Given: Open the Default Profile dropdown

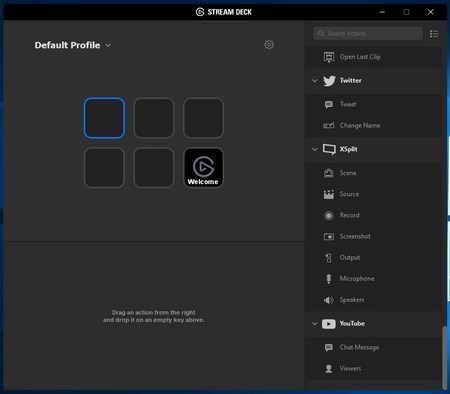Looking at the screenshot, I should point(73,45).
